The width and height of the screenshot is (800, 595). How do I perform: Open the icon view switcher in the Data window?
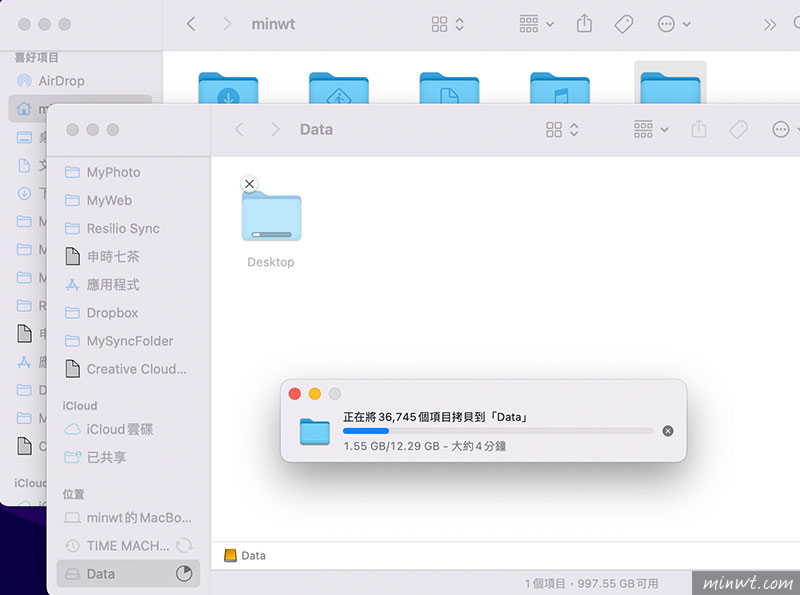pyautogui.click(x=562, y=129)
